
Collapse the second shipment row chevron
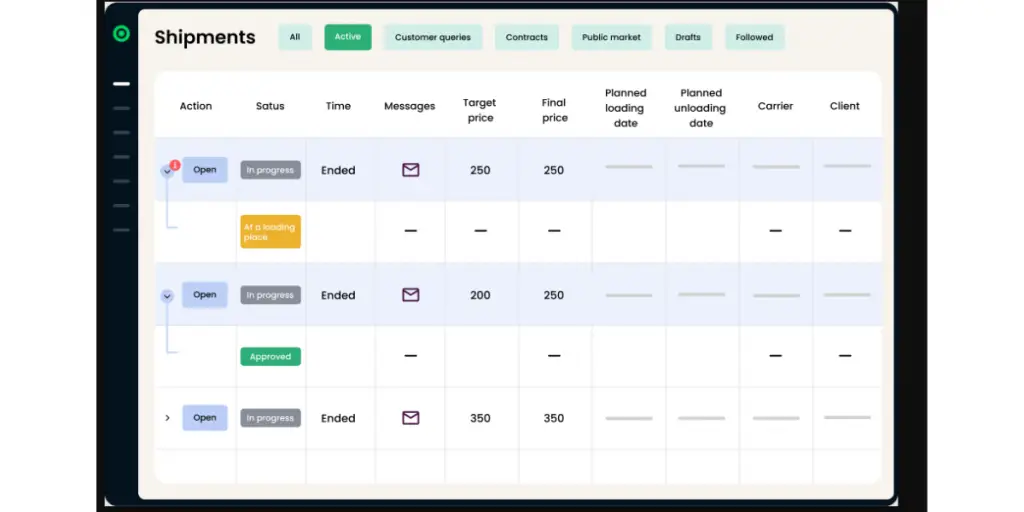[167, 296]
